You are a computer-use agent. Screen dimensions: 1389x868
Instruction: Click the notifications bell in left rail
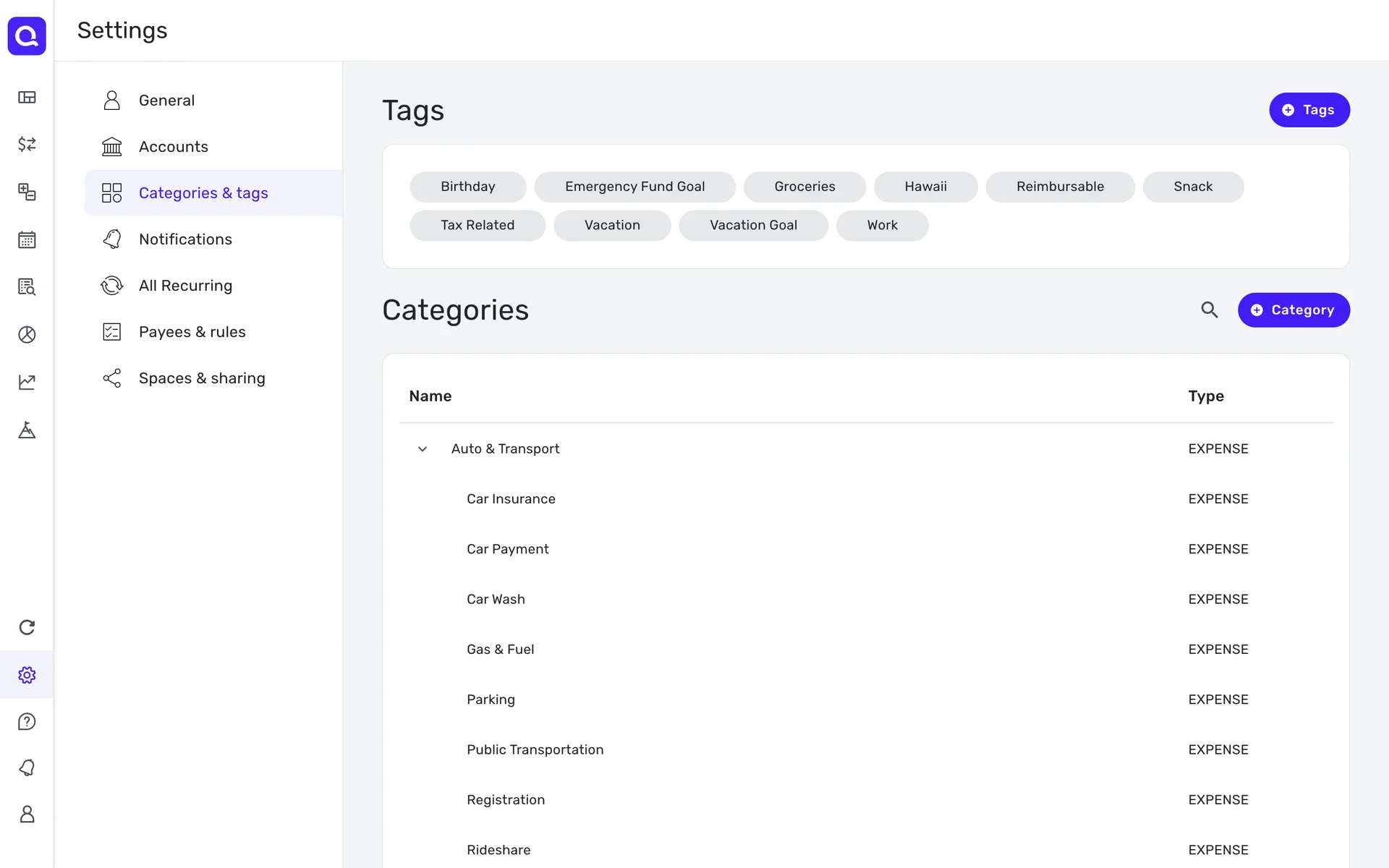(27, 767)
